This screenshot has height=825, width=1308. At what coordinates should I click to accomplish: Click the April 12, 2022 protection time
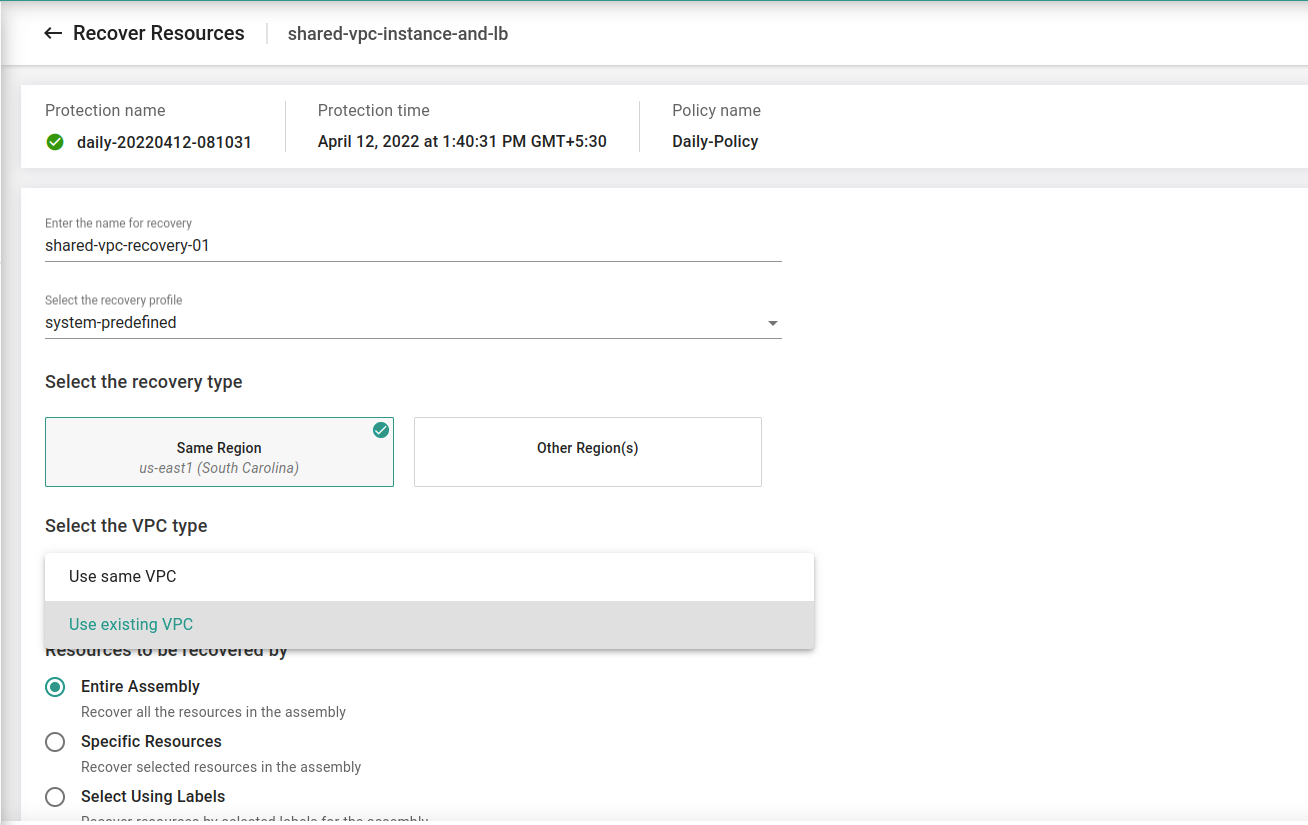click(x=462, y=142)
